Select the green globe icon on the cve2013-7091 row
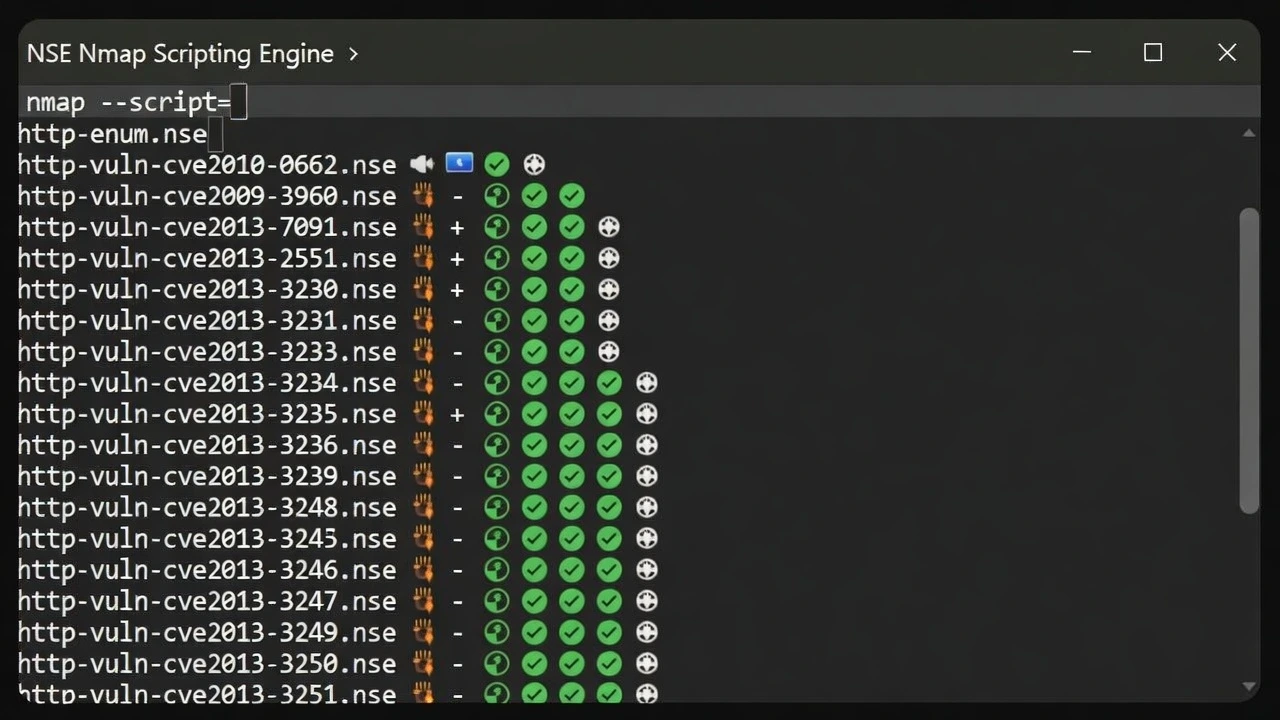The image size is (1280, 720). click(497, 227)
